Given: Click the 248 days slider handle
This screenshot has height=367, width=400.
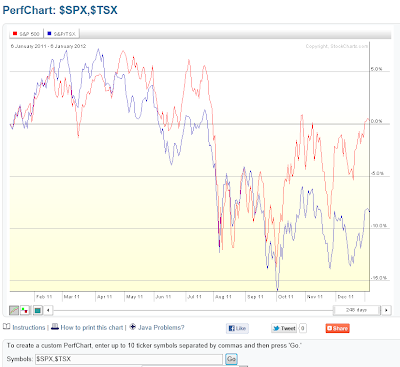Looking at the screenshot, I should [356, 310].
